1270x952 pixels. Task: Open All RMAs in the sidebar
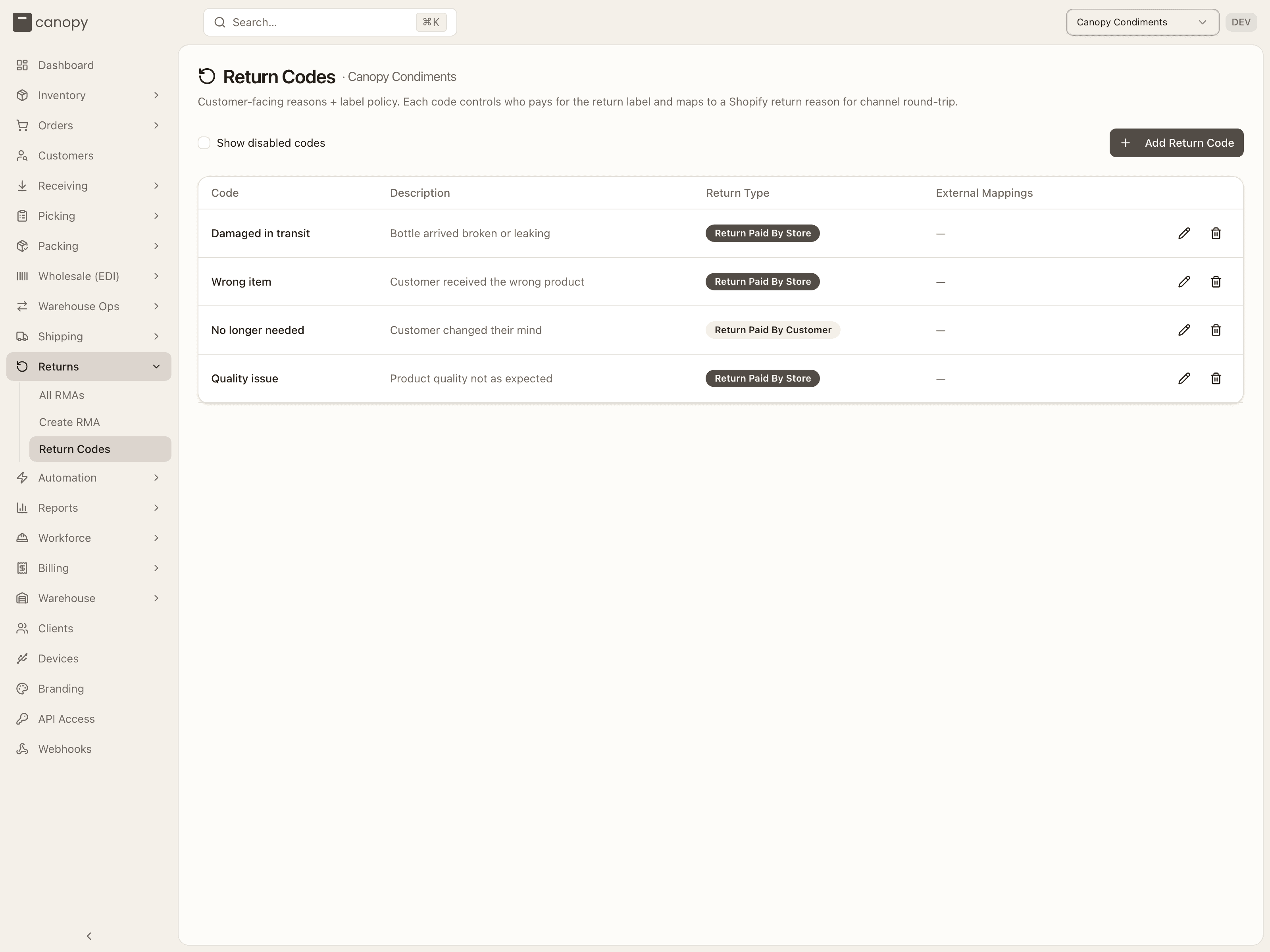tap(100, 395)
